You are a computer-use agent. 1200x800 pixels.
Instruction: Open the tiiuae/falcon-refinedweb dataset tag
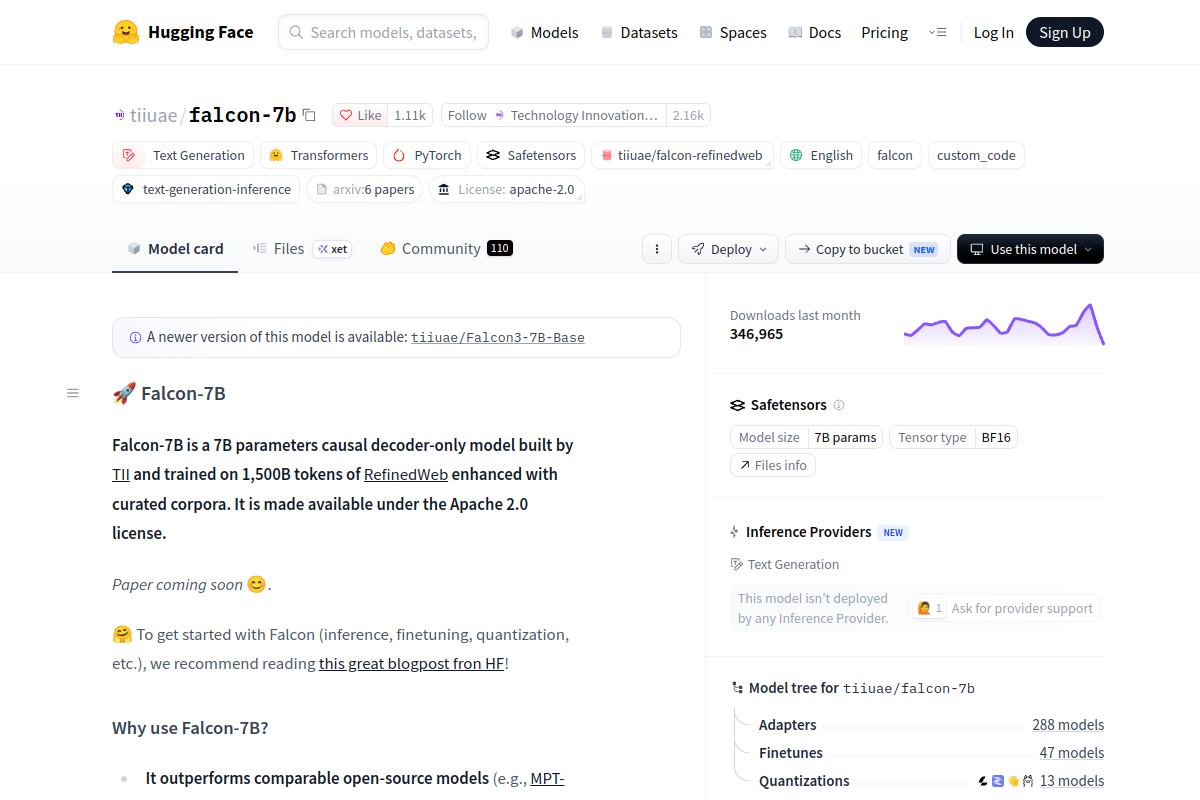pyautogui.click(x=681, y=155)
